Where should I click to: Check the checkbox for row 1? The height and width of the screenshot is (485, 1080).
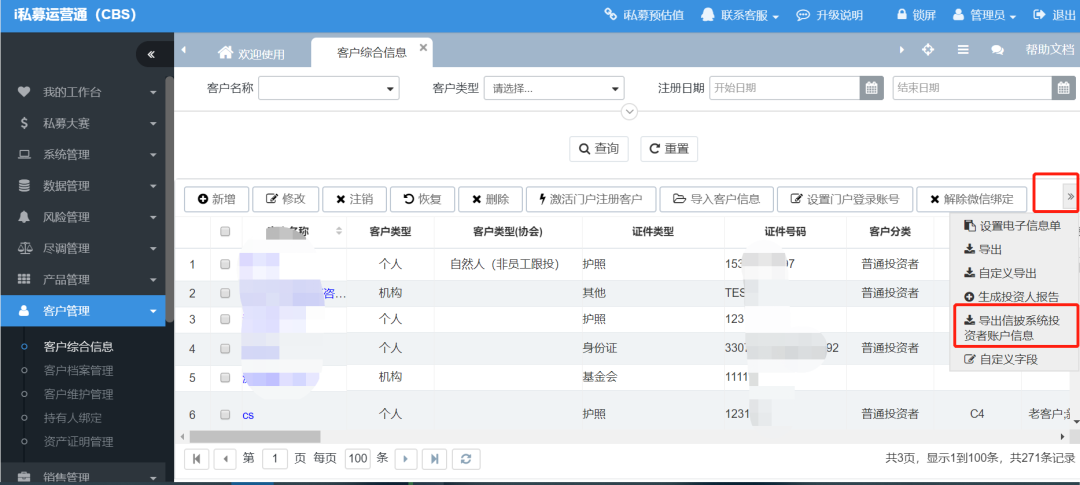(225, 263)
